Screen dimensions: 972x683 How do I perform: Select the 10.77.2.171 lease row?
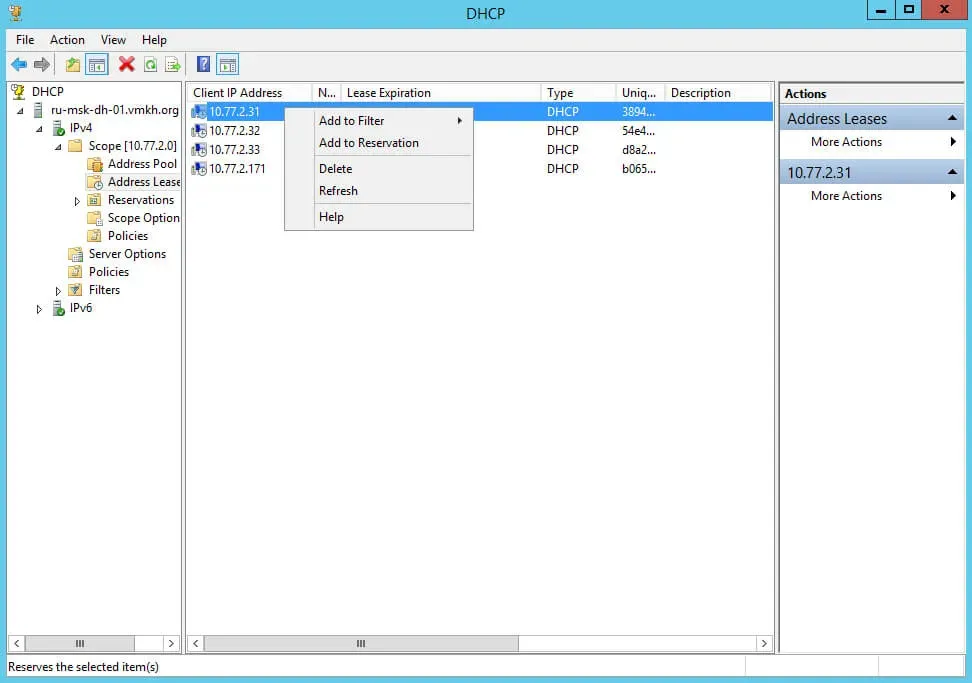(480, 169)
